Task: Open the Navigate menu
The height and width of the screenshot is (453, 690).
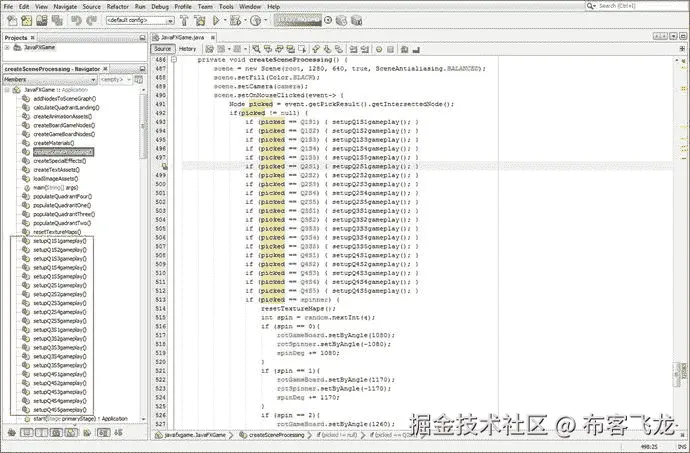Action: tap(65, 7)
